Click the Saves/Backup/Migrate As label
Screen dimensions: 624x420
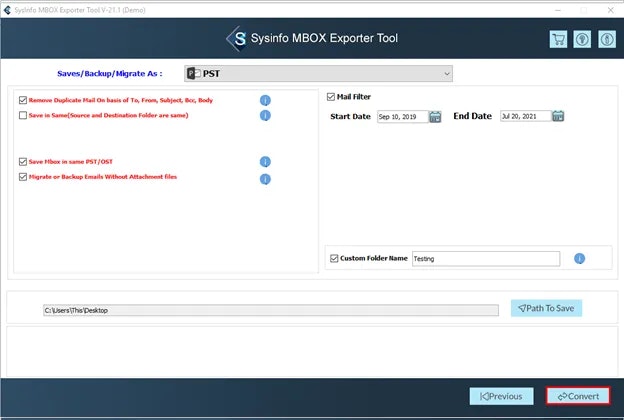point(110,74)
